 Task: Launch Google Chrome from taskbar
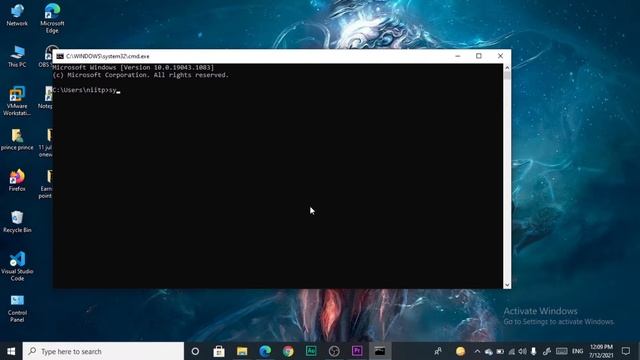click(x=288, y=351)
